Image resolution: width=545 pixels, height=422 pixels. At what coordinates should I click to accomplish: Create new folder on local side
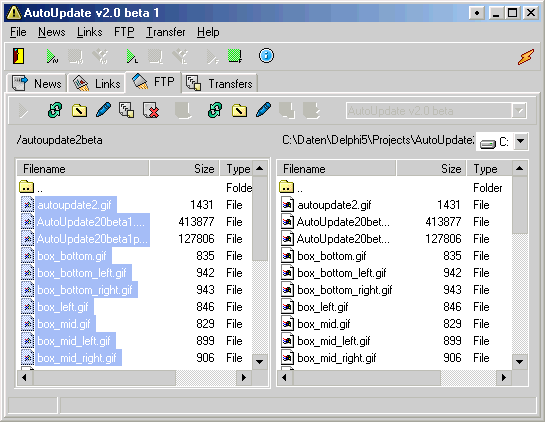click(239, 111)
